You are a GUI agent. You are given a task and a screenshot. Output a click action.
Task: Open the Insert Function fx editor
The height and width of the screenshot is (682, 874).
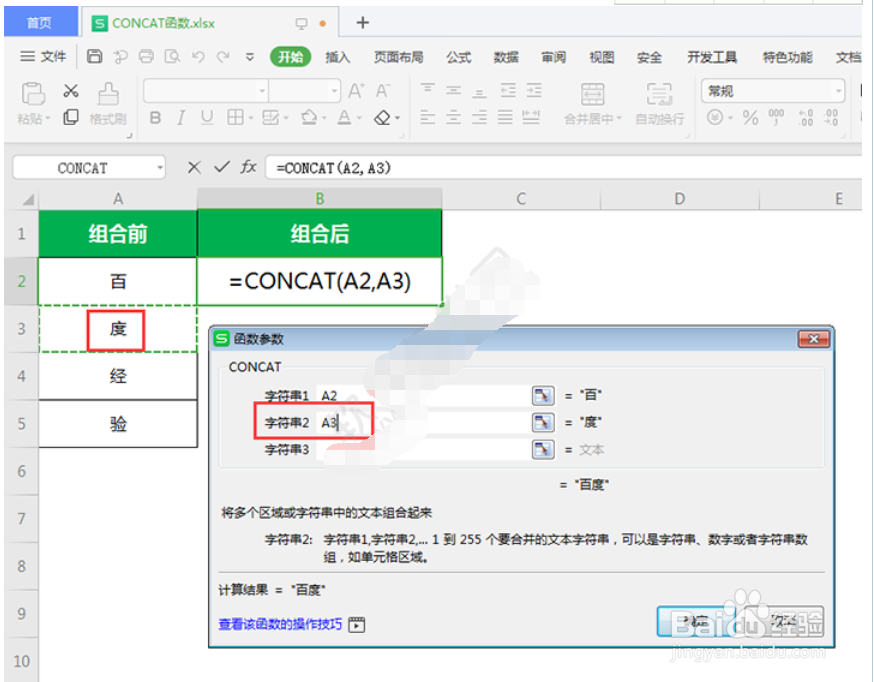248,167
